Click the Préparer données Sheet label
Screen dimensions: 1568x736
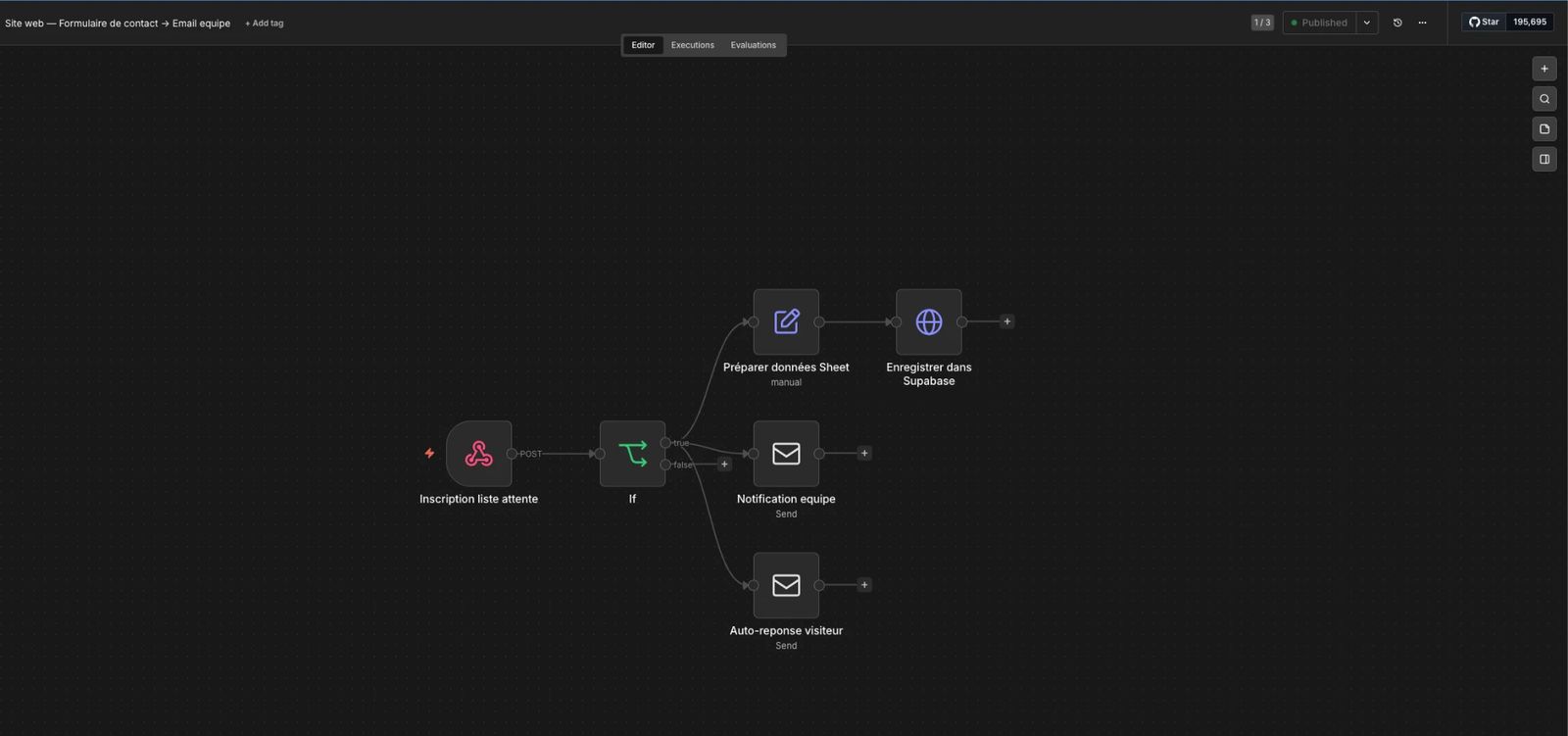(x=786, y=368)
